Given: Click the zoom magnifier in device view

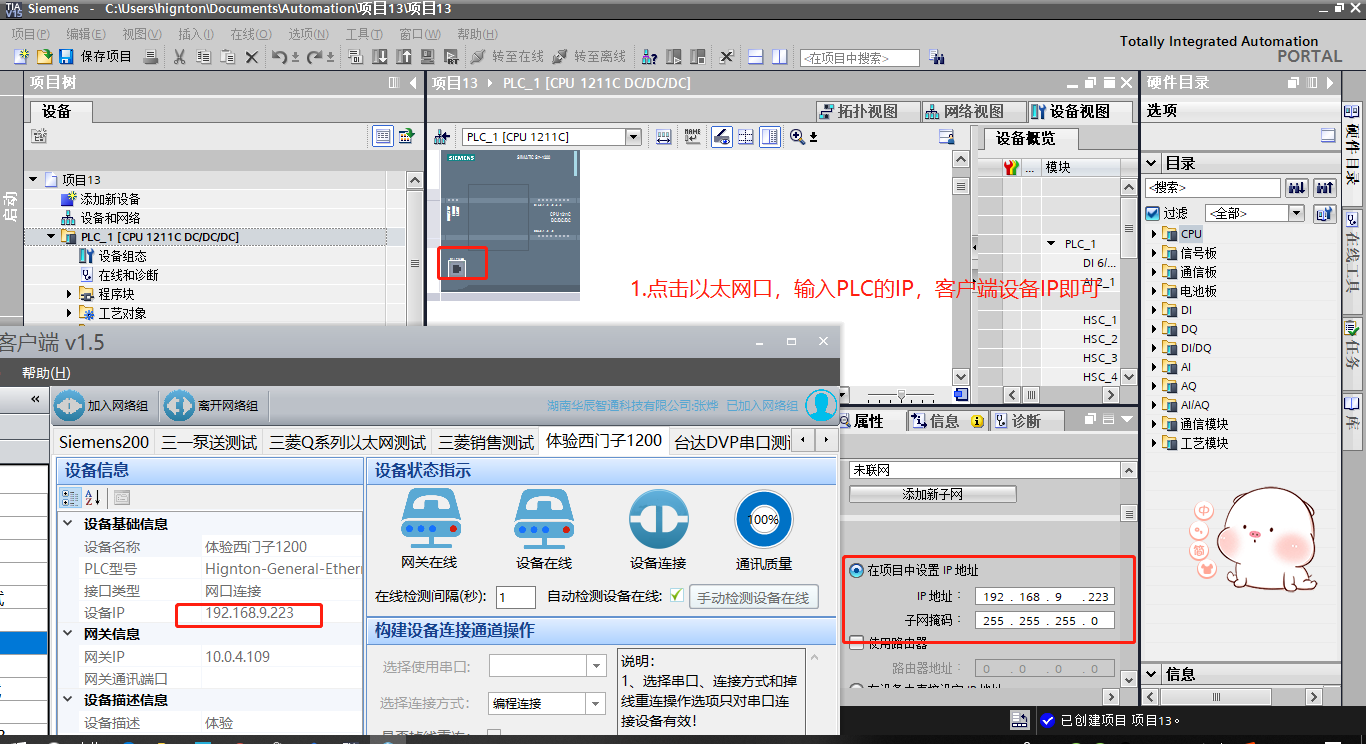Looking at the screenshot, I should tap(797, 137).
